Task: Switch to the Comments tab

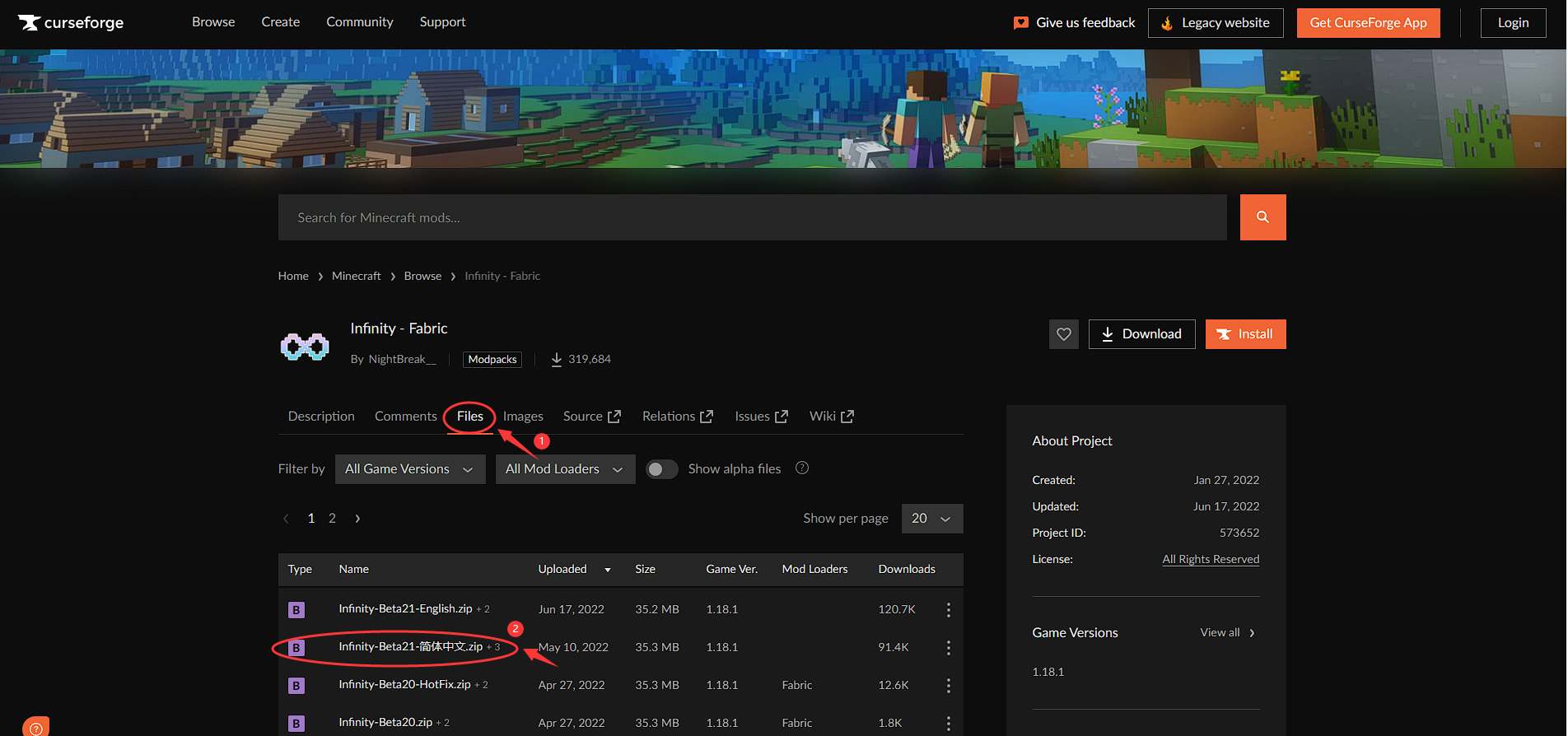Action: (x=406, y=417)
